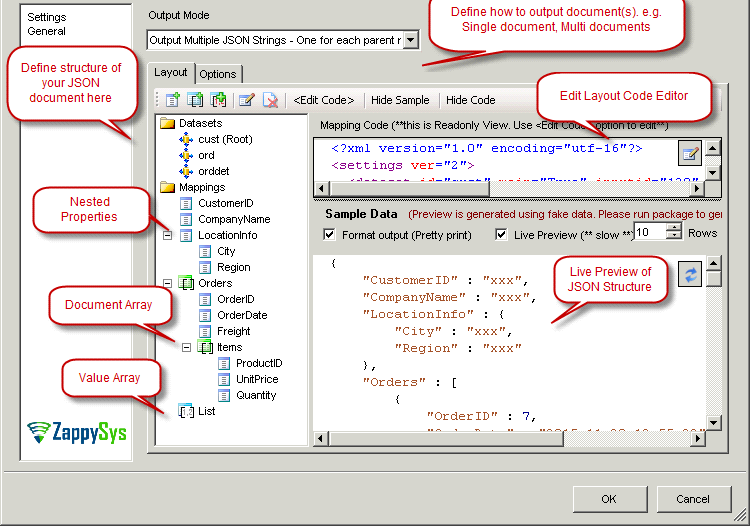Click the Delete item red X icon

[270, 100]
